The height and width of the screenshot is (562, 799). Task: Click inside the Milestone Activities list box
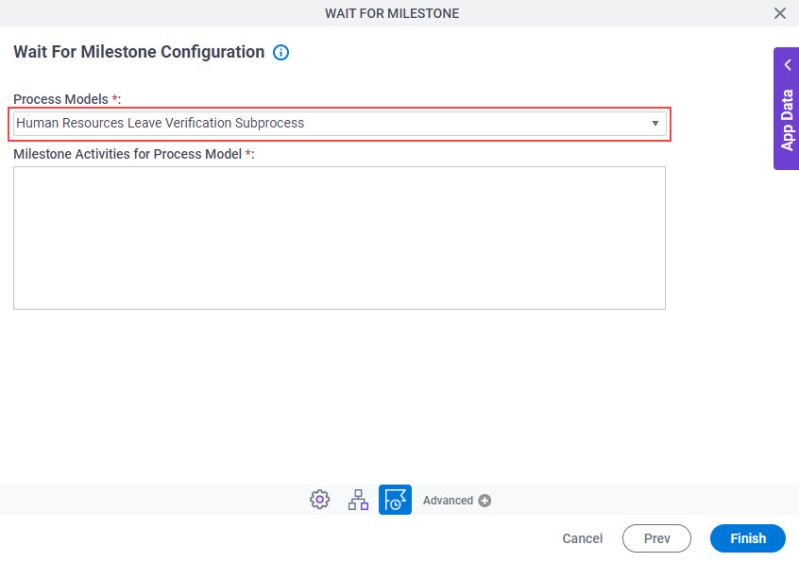(x=339, y=238)
